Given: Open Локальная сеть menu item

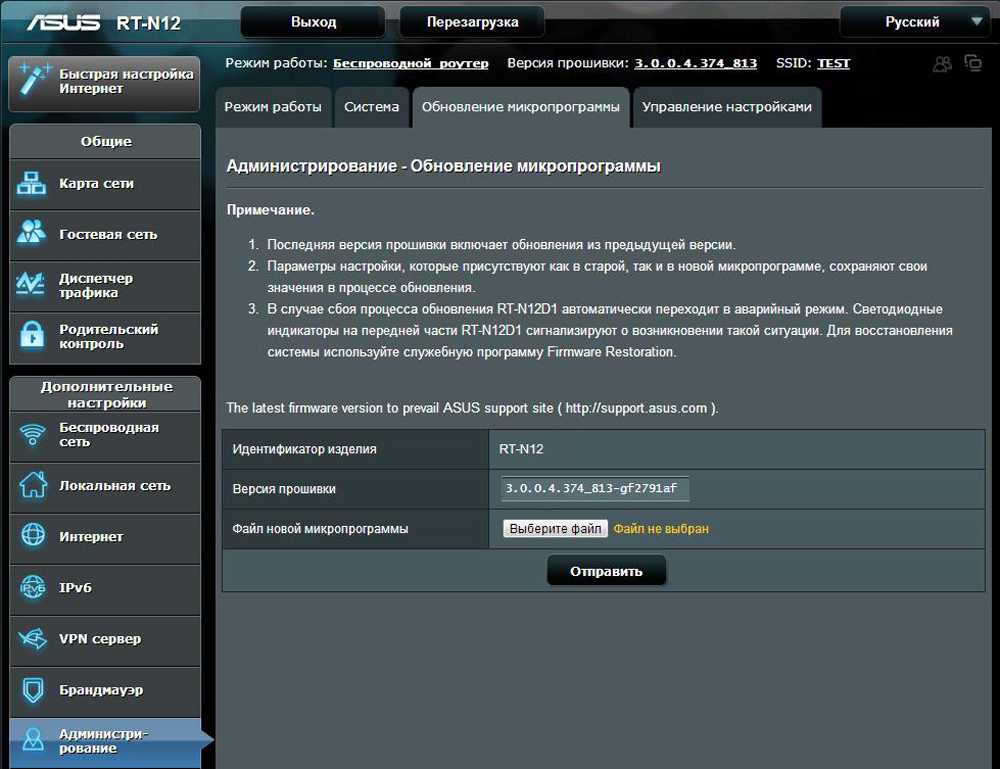Looking at the screenshot, I should point(105,487).
